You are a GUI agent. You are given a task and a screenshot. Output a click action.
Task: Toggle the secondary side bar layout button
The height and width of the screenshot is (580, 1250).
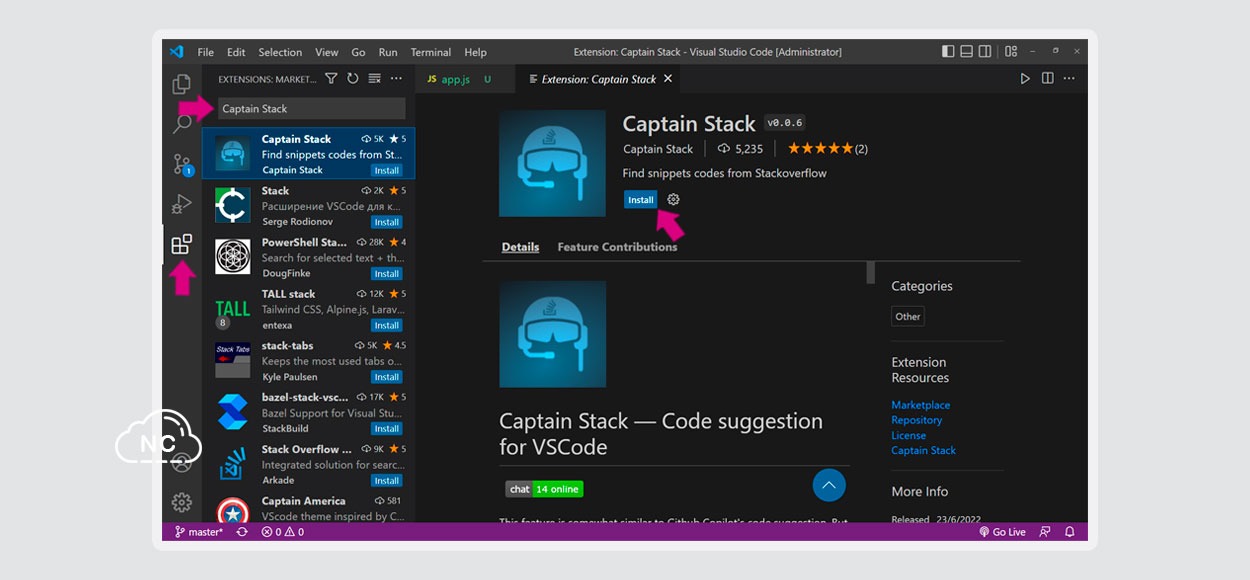[985, 52]
